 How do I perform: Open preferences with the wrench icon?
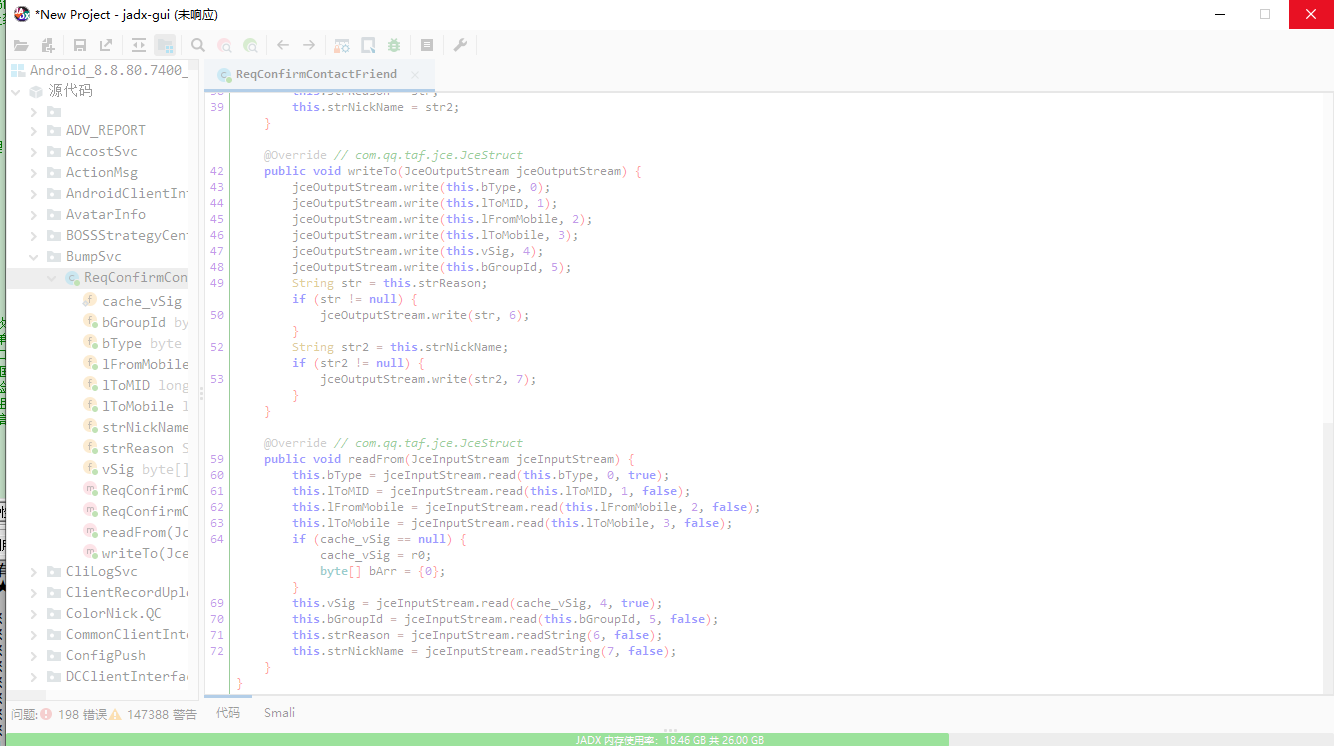(x=460, y=45)
